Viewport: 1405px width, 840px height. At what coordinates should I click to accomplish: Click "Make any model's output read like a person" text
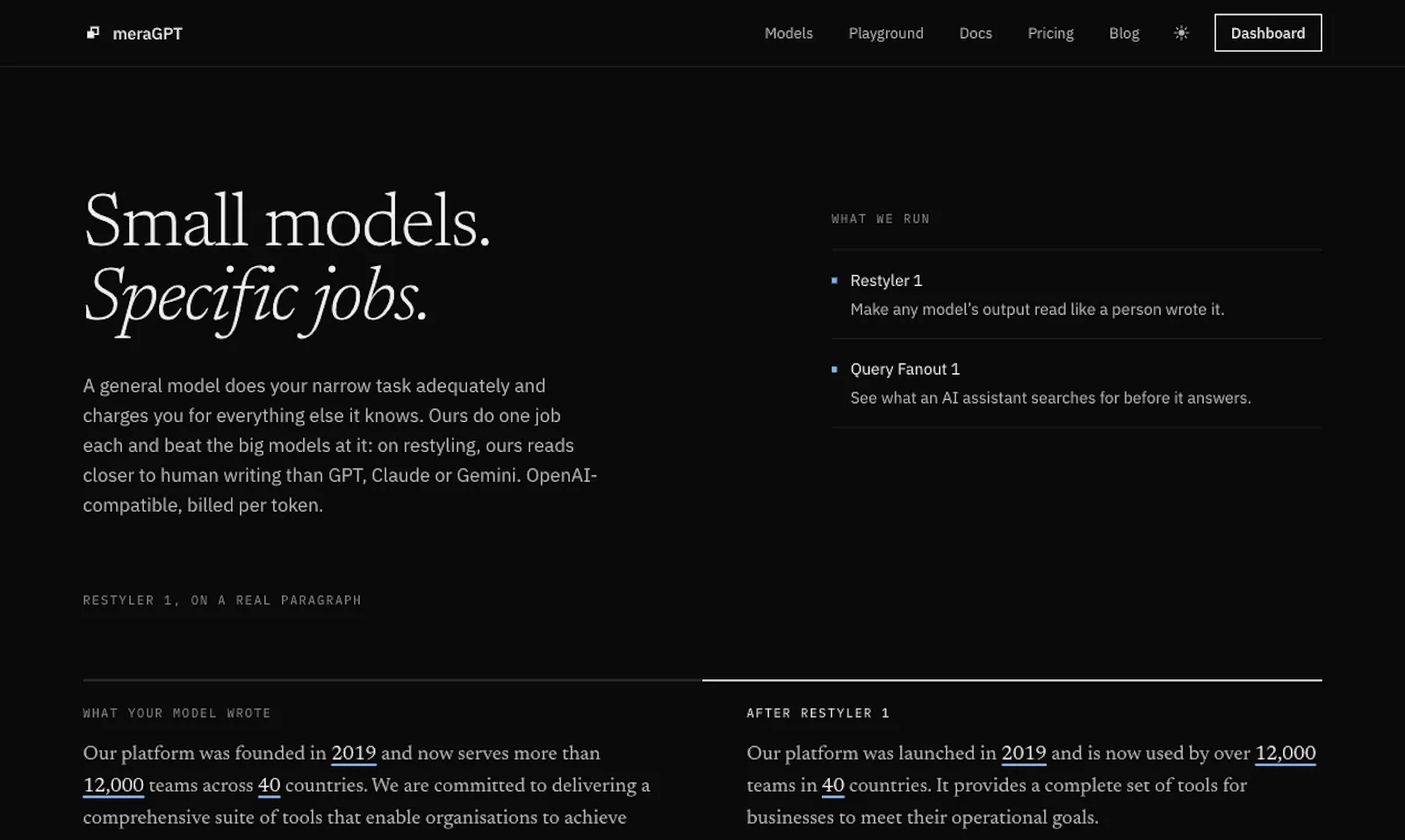click(x=1037, y=309)
